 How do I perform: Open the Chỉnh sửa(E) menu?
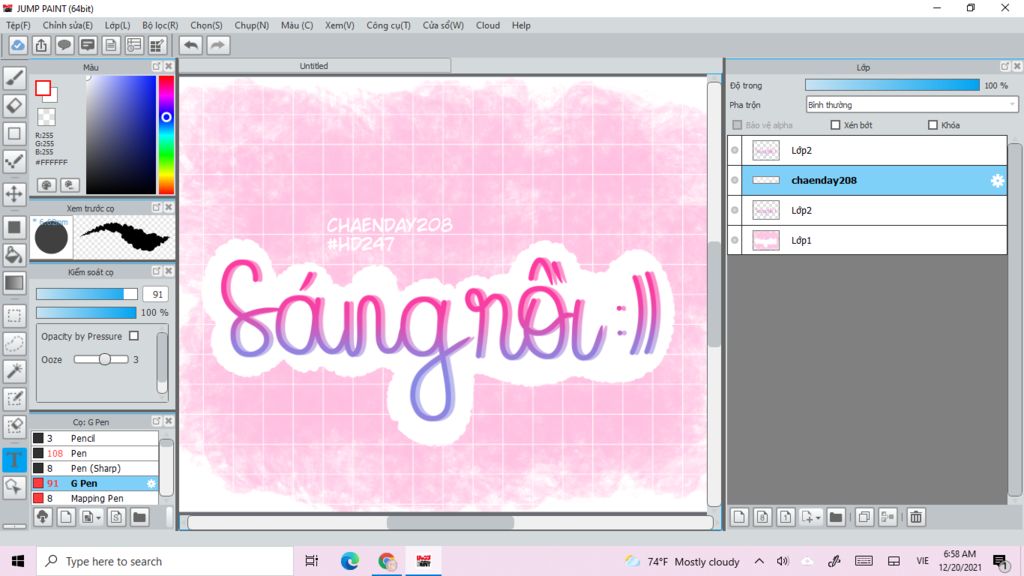pyautogui.click(x=67, y=25)
